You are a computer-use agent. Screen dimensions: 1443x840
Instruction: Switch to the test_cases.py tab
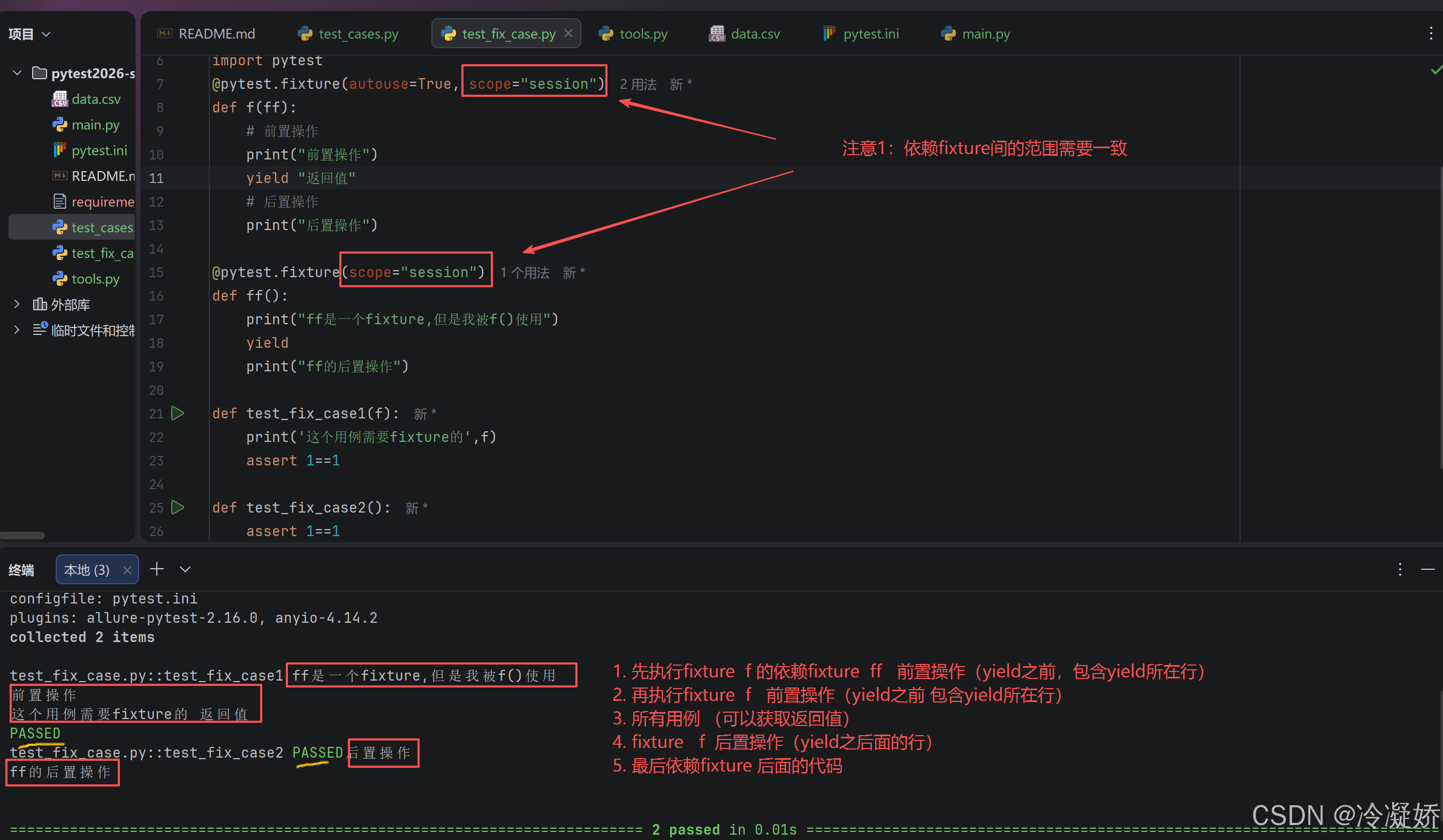click(348, 34)
